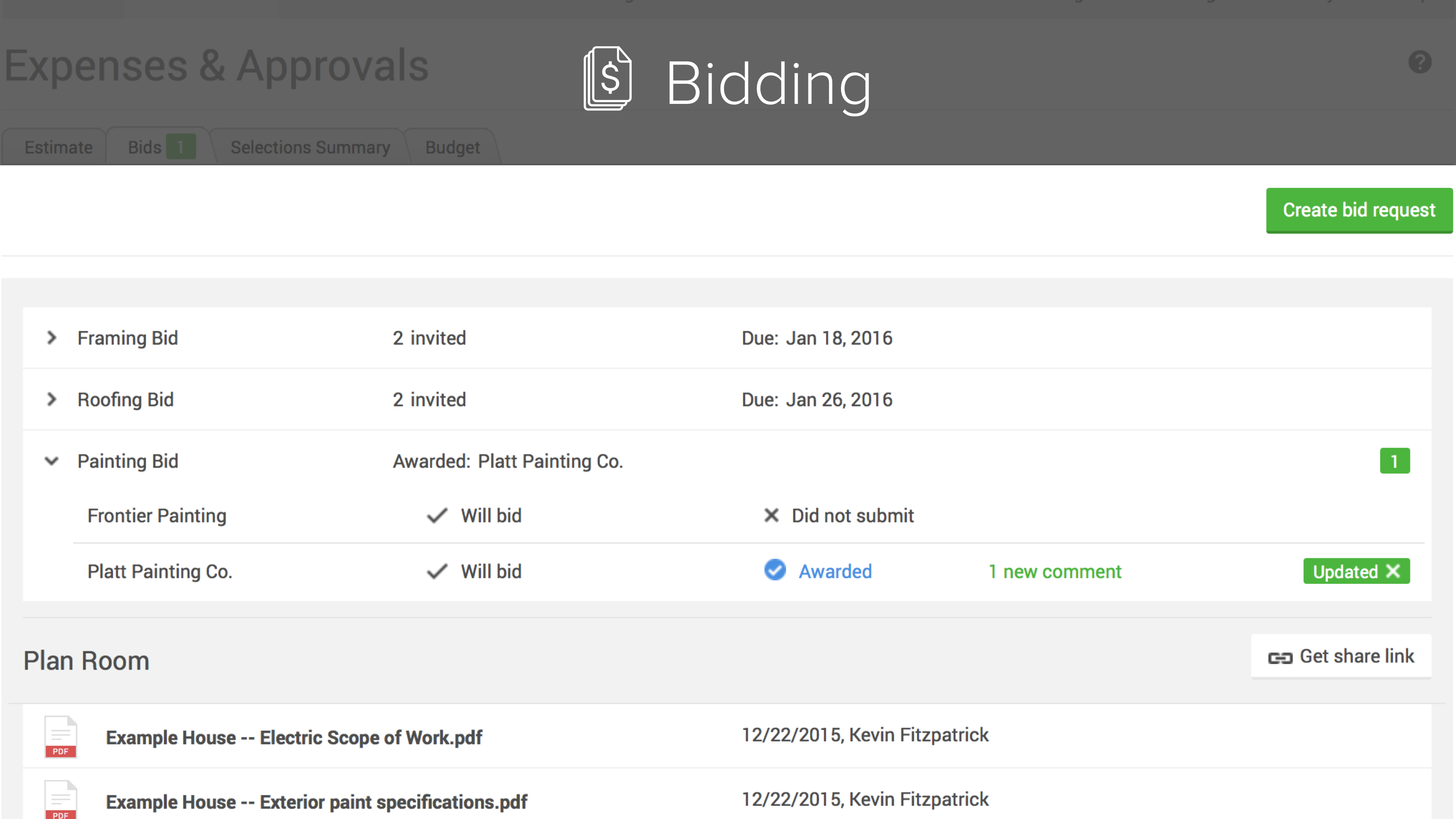Image resolution: width=1456 pixels, height=819 pixels.
Task: Click the blue Awarded checkmark icon
Action: point(775,570)
